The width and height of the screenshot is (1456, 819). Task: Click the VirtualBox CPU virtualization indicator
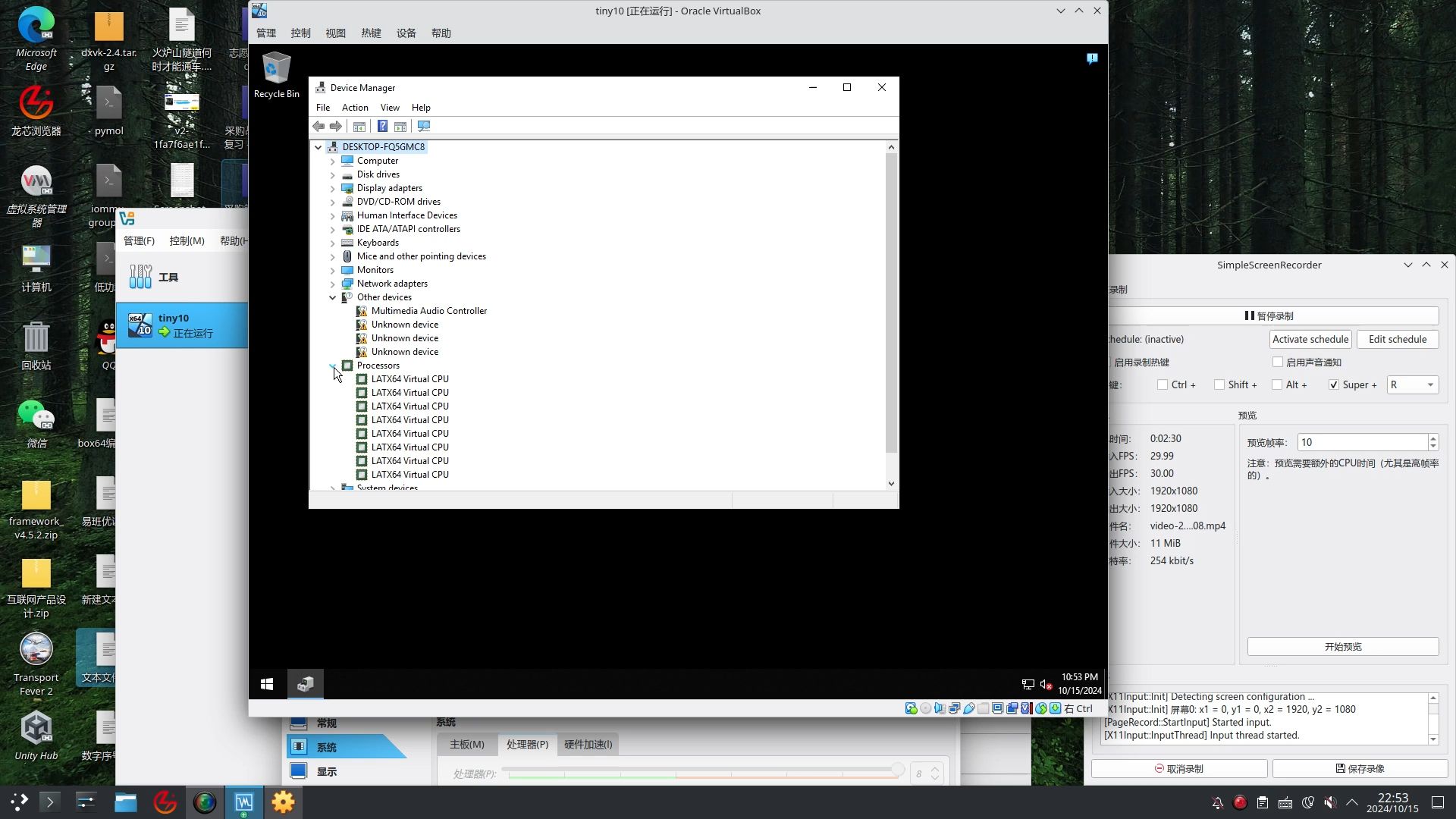(x=1027, y=709)
